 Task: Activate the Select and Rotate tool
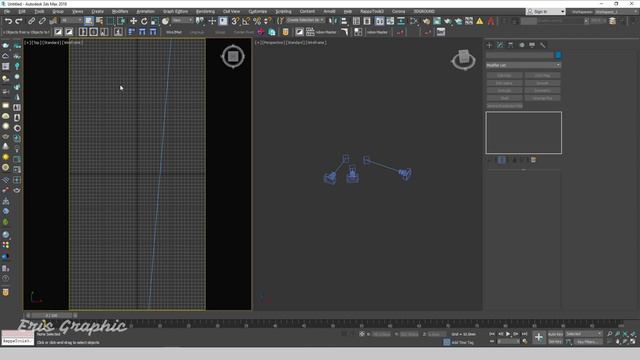coord(144,21)
